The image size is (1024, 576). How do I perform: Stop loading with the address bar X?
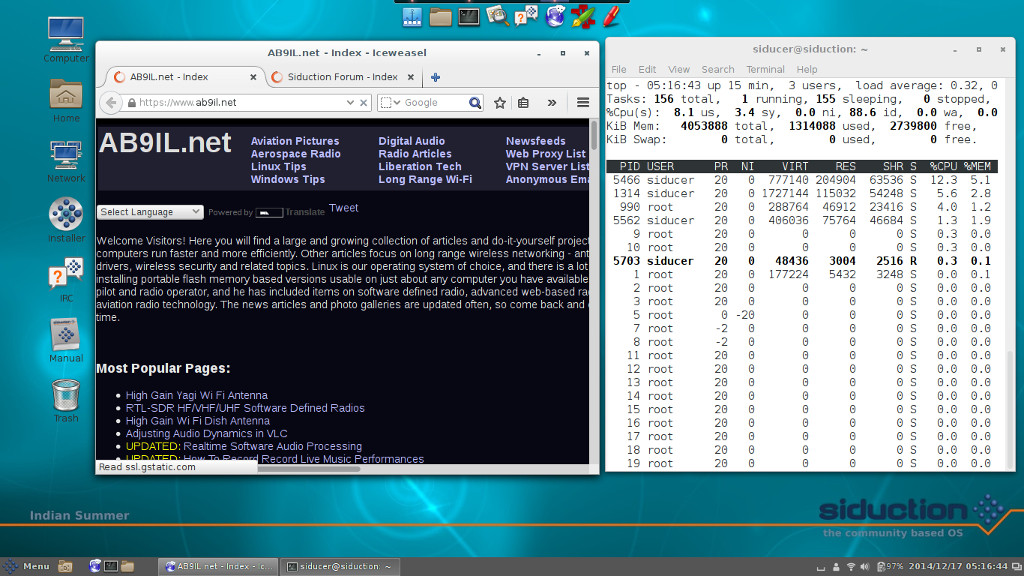[364, 103]
